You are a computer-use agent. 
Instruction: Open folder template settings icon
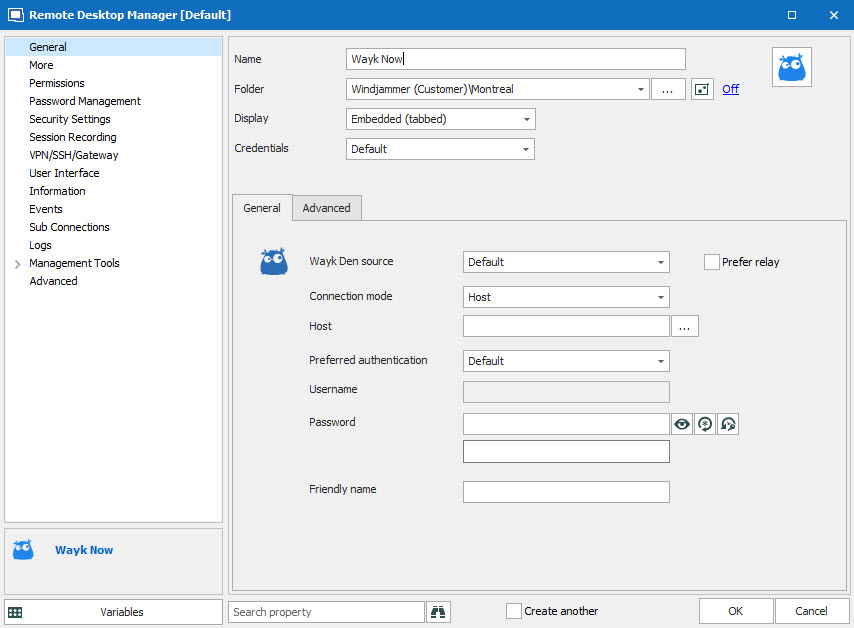click(702, 89)
